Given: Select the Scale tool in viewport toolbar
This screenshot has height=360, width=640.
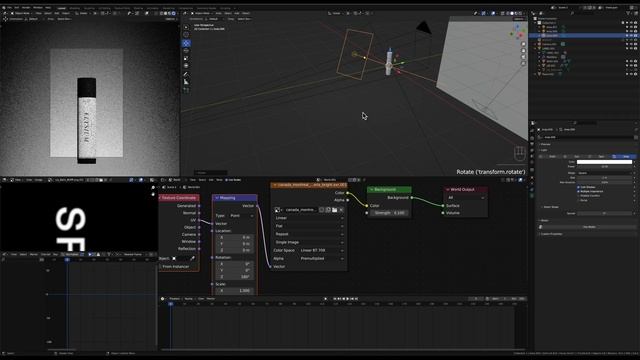Looking at the screenshot, I should [x=187, y=58].
